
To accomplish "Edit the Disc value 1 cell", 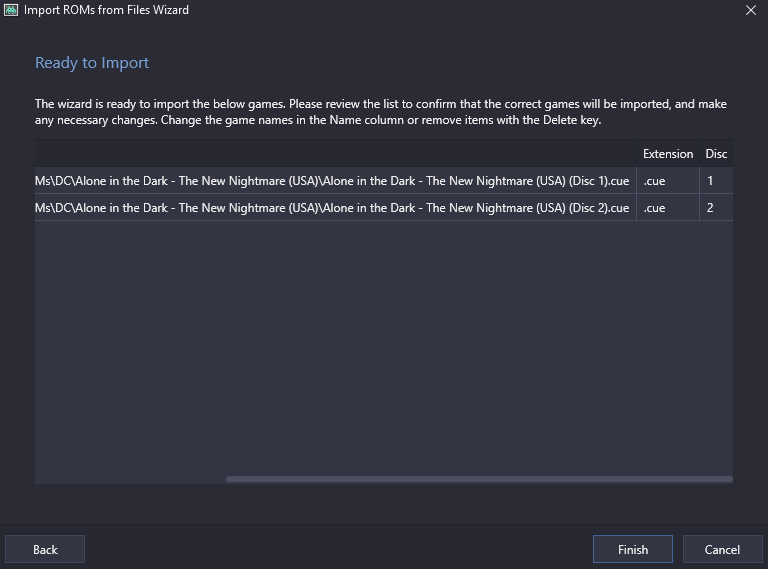I will pos(716,181).
